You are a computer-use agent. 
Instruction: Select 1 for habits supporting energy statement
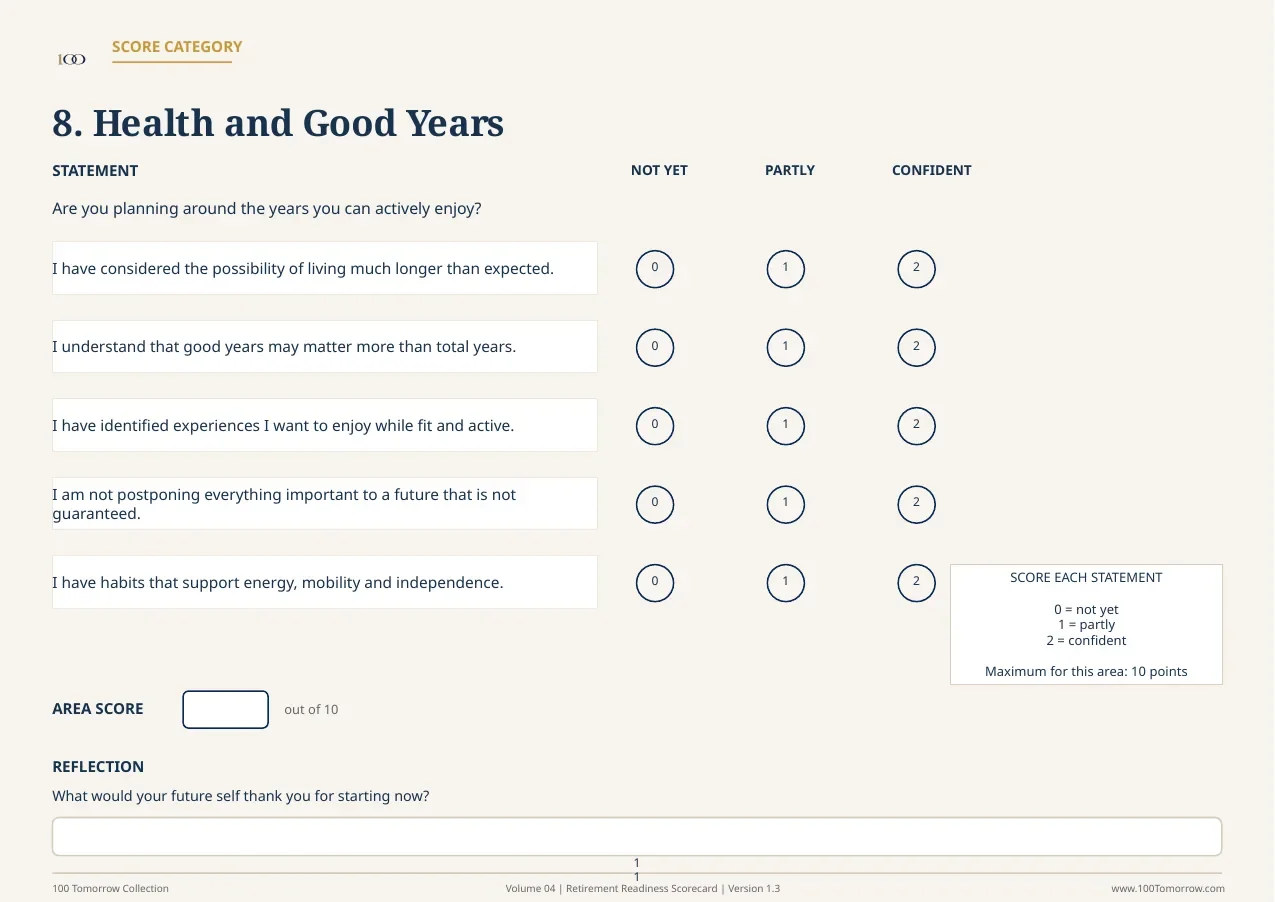pyautogui.click(x=786, y=582)
